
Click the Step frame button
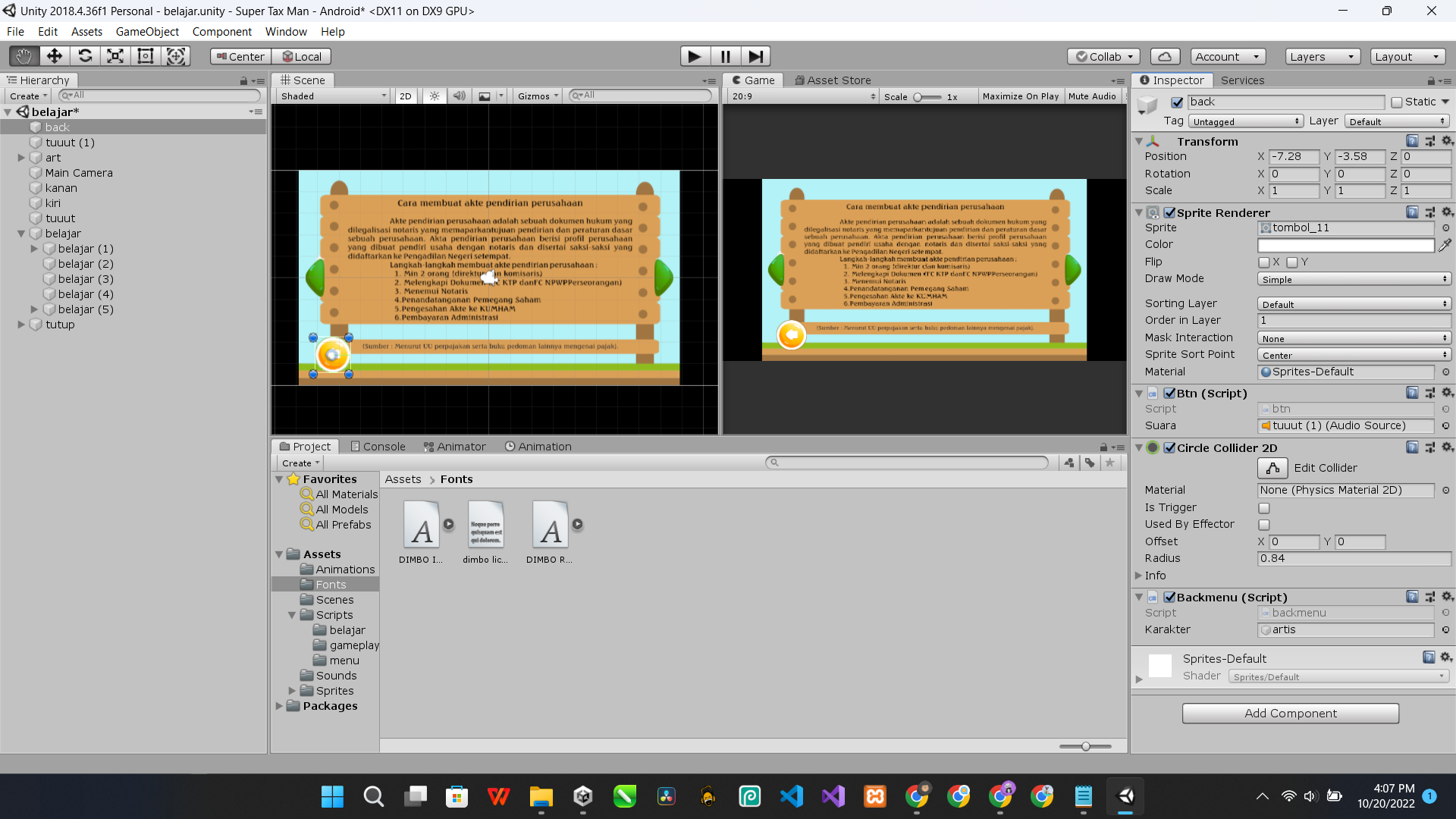click(x=755, y=56)
